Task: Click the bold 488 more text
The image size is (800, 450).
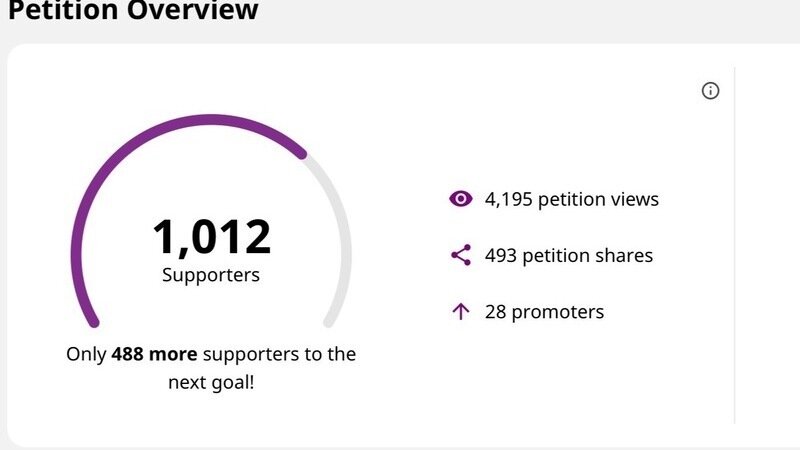Action: 154,354
